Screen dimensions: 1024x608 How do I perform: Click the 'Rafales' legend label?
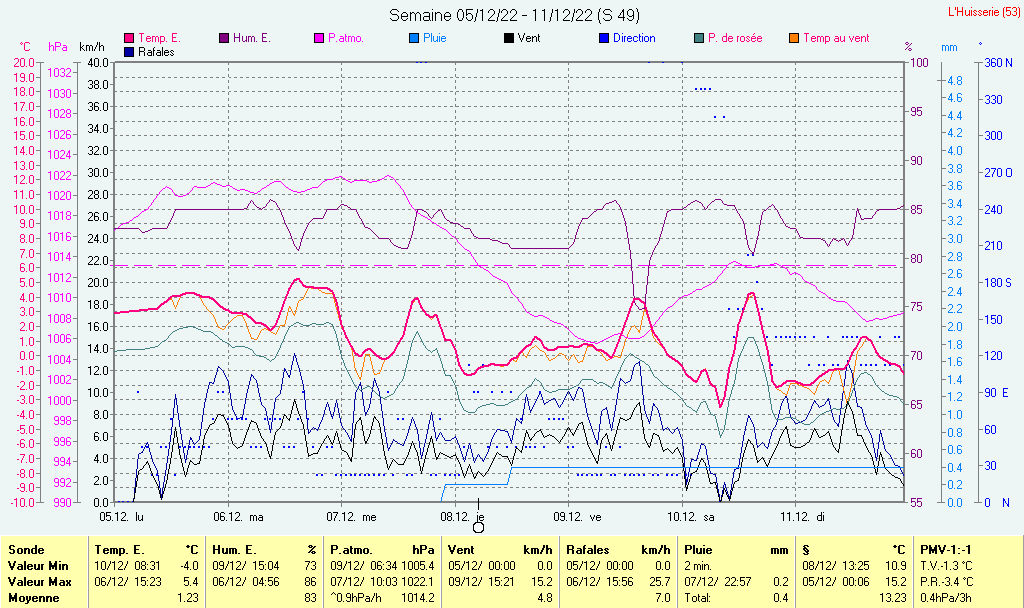156,52
